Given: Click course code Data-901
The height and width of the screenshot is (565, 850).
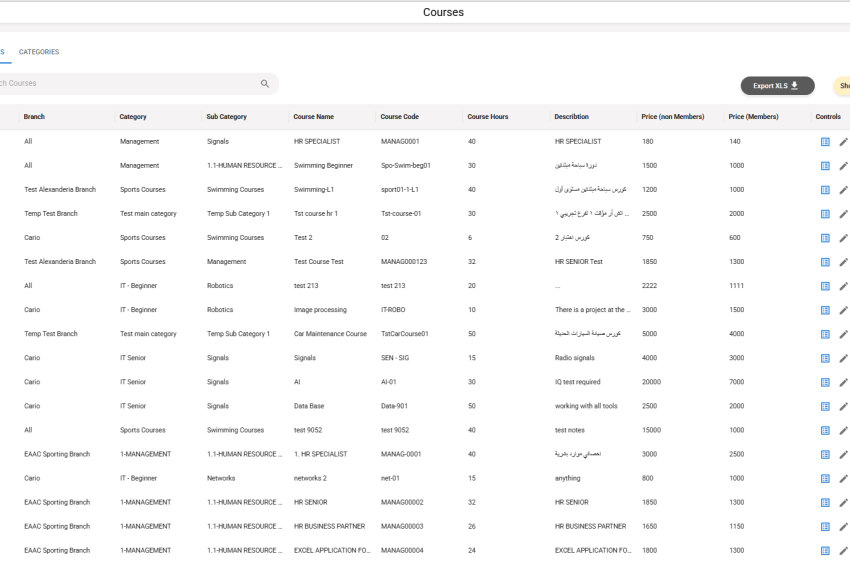Looking at the screenshot, I should [x=394, y=406].
